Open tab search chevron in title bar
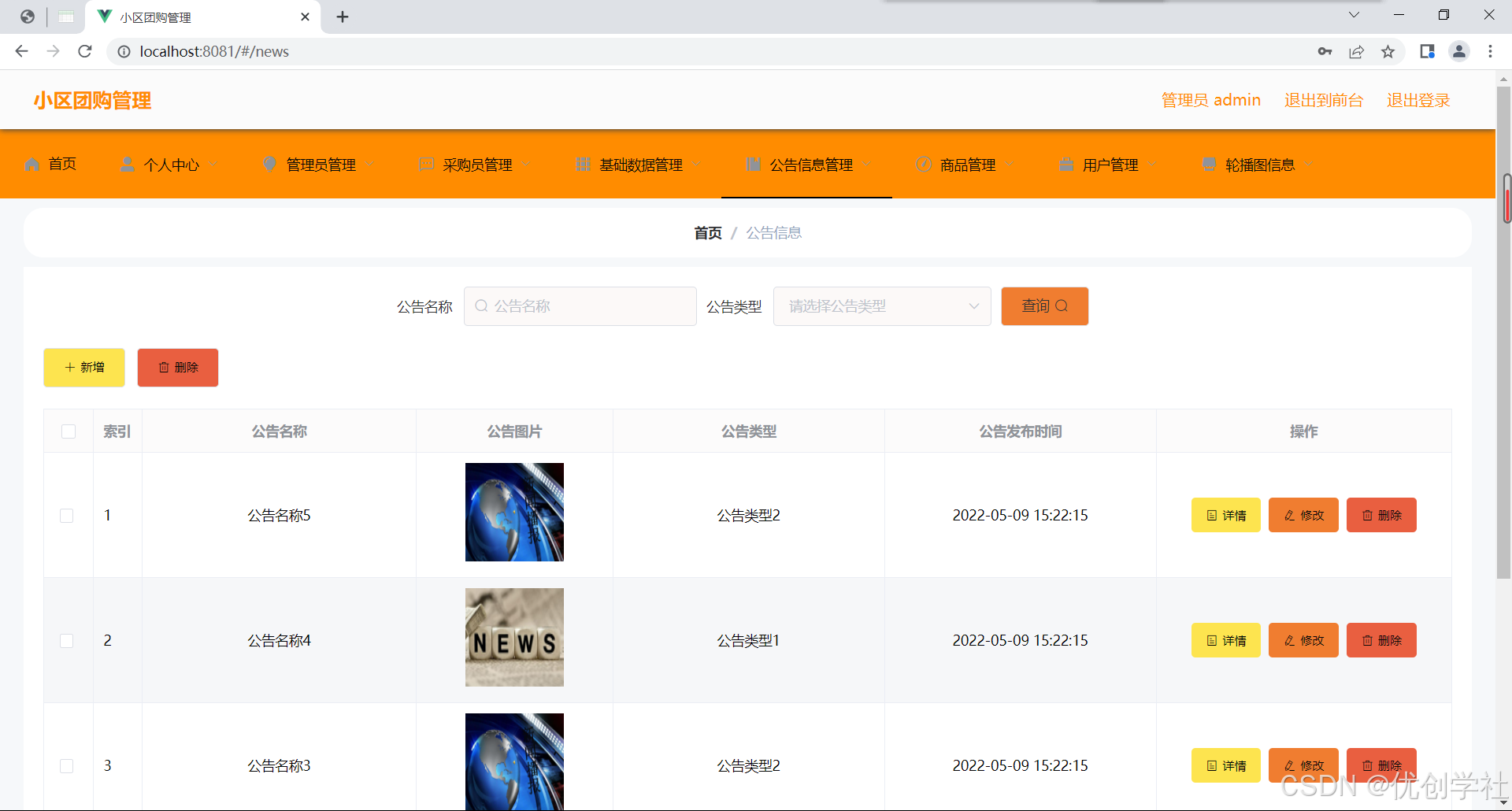The width and height of the screenshot is (1512, 811). point(1354,15)
